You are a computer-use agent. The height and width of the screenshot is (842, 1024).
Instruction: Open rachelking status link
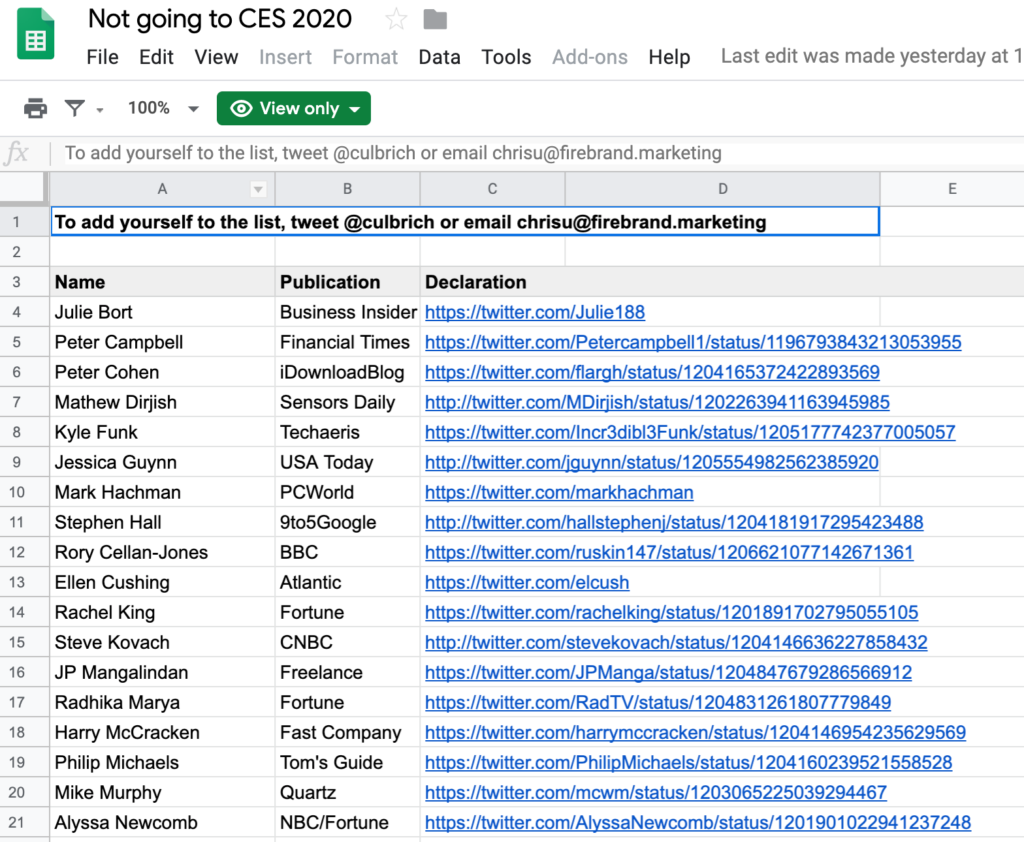[671, 613]
